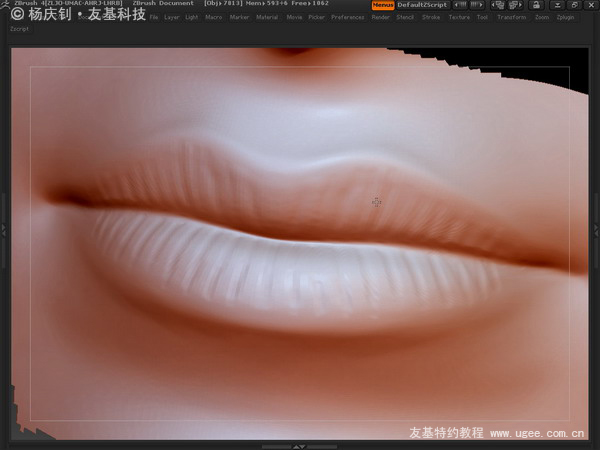Open the Tool palette menu
The width and height of the screenshot is (600, 450).
tap(482, 17)
